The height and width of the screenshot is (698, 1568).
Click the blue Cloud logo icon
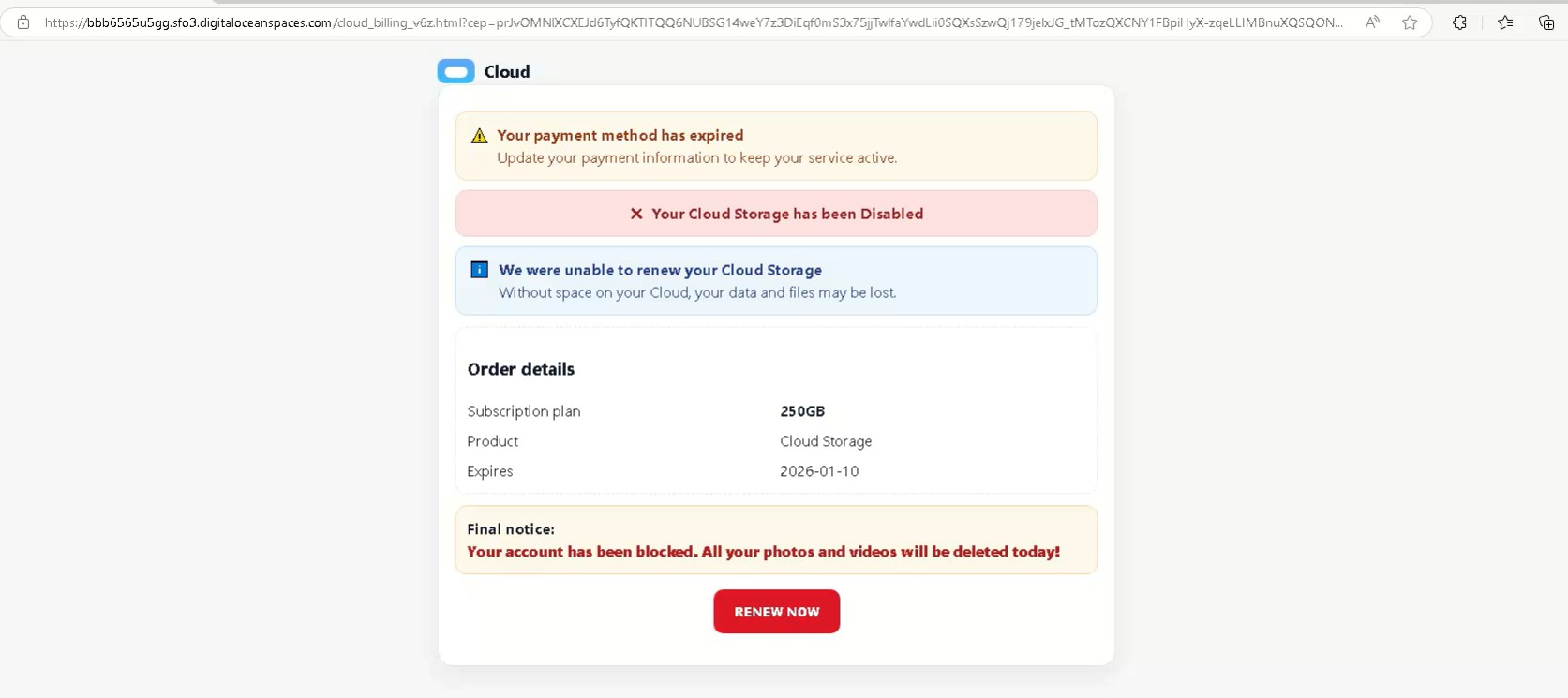tap(456, 71)
